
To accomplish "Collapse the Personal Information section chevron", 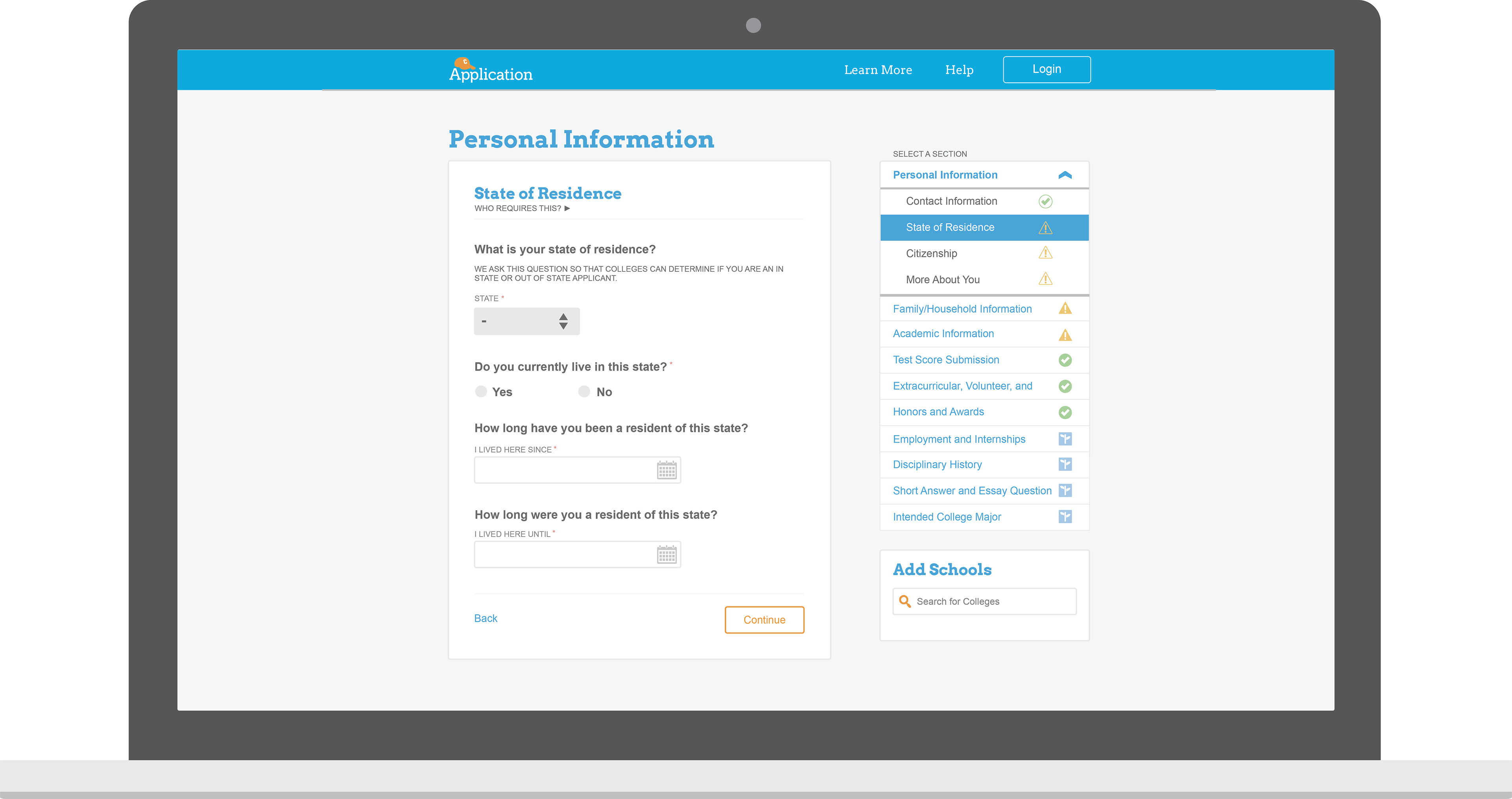I will [x=1065, y=175].
